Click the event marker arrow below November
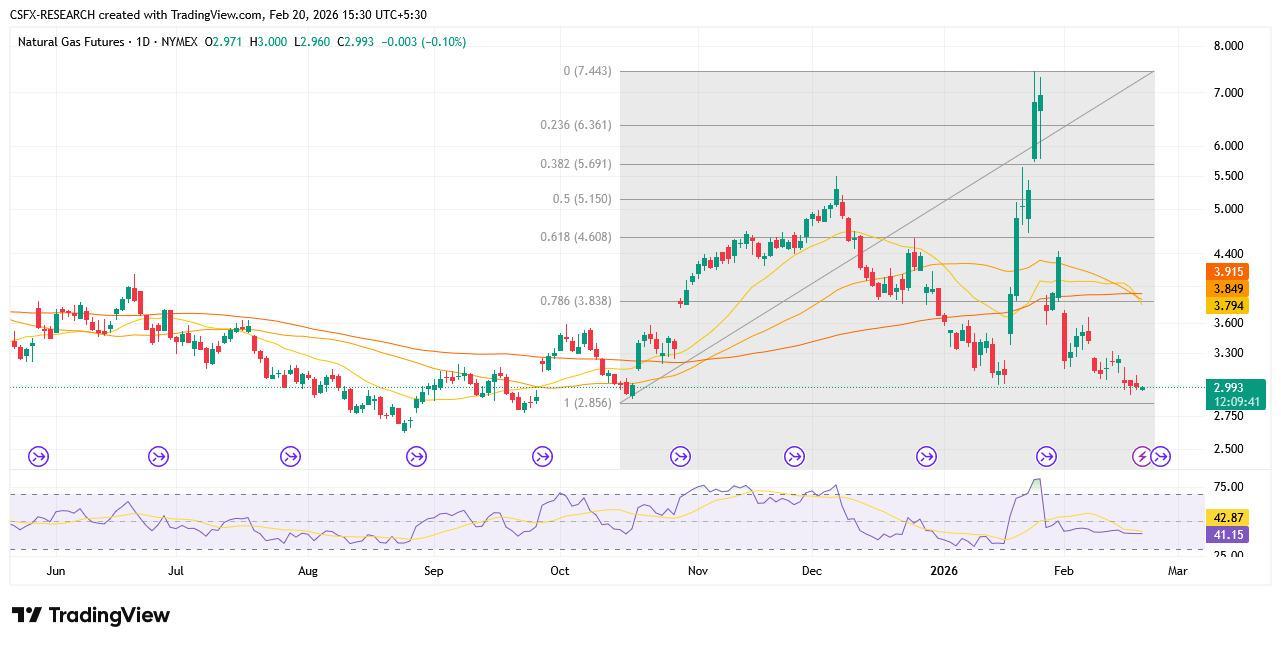The image size is (1281, 645). pyautogui.click(x=679, y=457)
